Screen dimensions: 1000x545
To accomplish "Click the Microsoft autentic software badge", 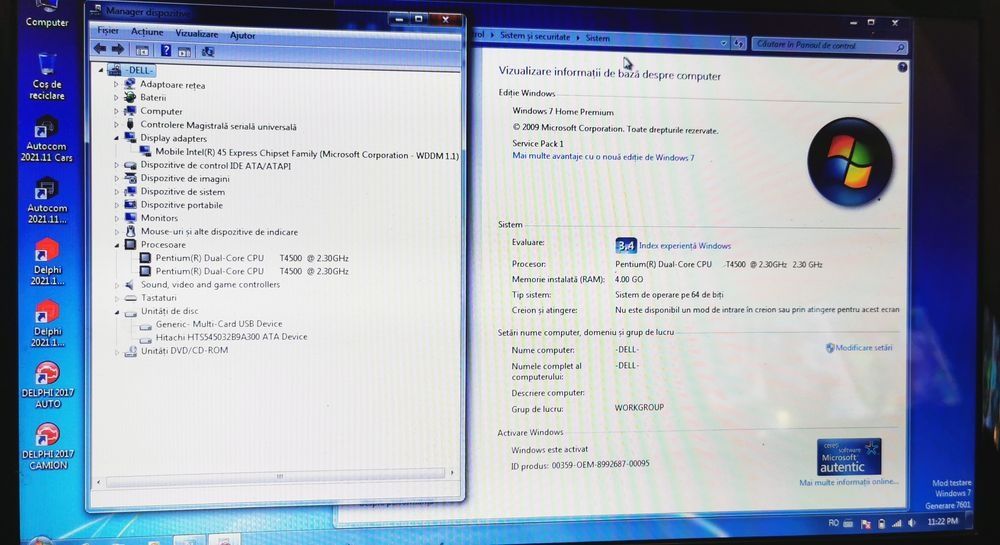I will [849, 456].
